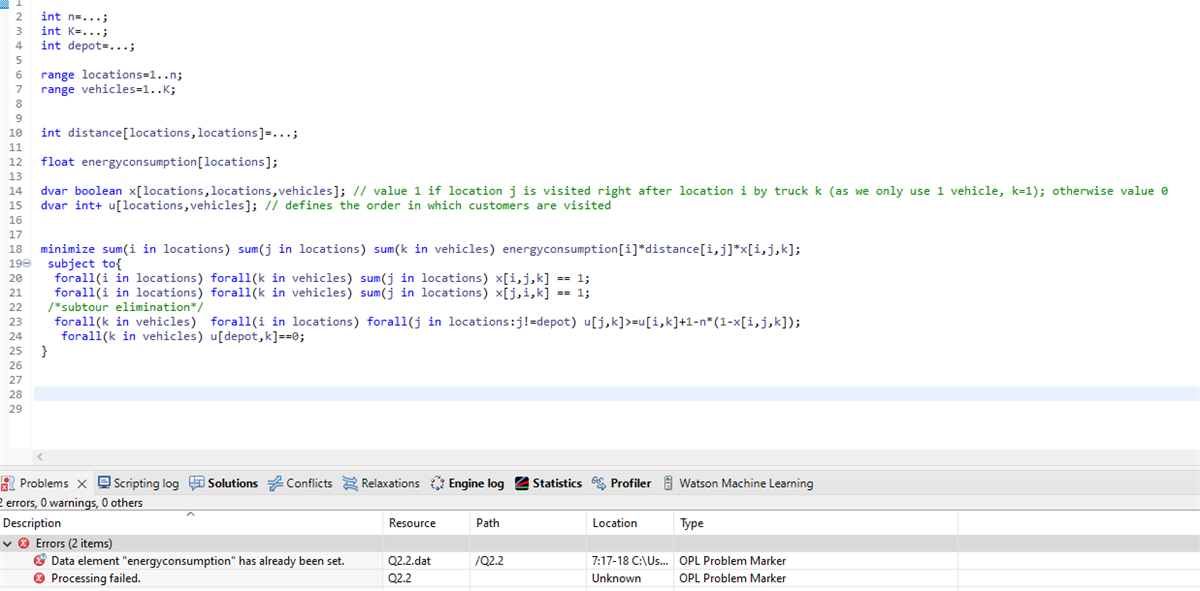This screenshot has width=1200, height=591.
Task: Click the /Q2.2 path cell
Action: tap(490, 561)
